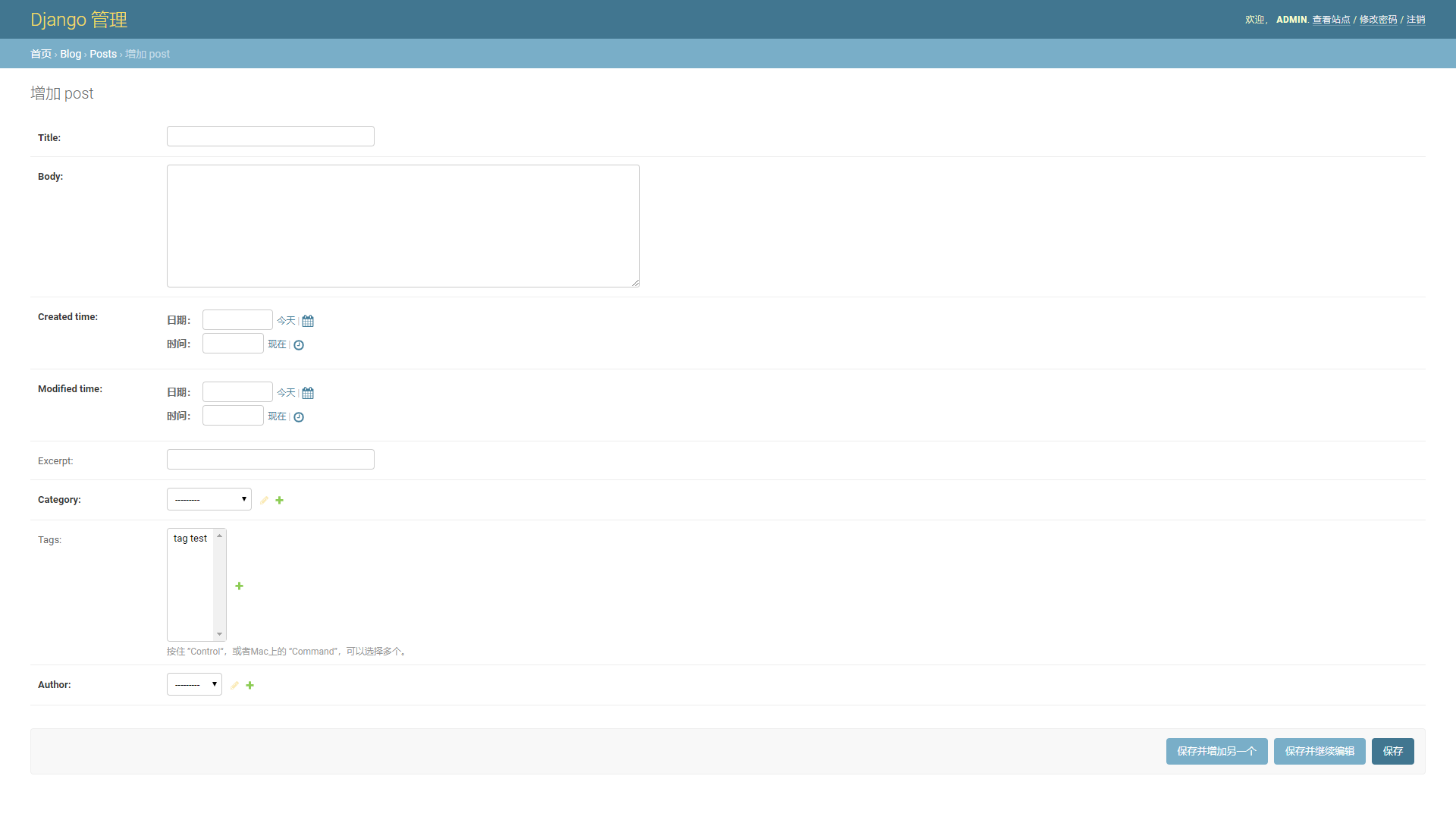Select 'tag test' in Tags list

190,539
